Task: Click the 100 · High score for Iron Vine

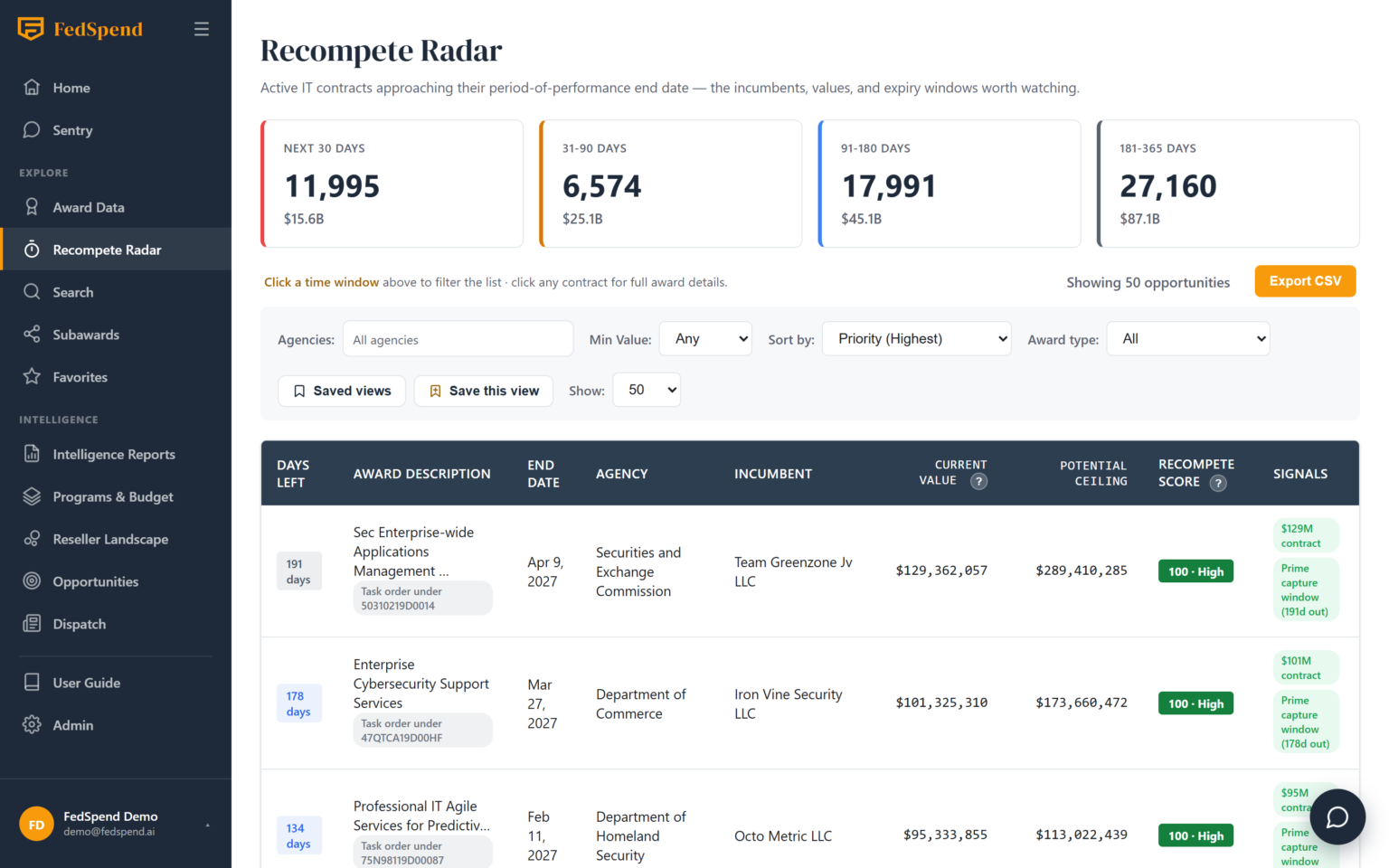Action: click(x=1195, y=703)
